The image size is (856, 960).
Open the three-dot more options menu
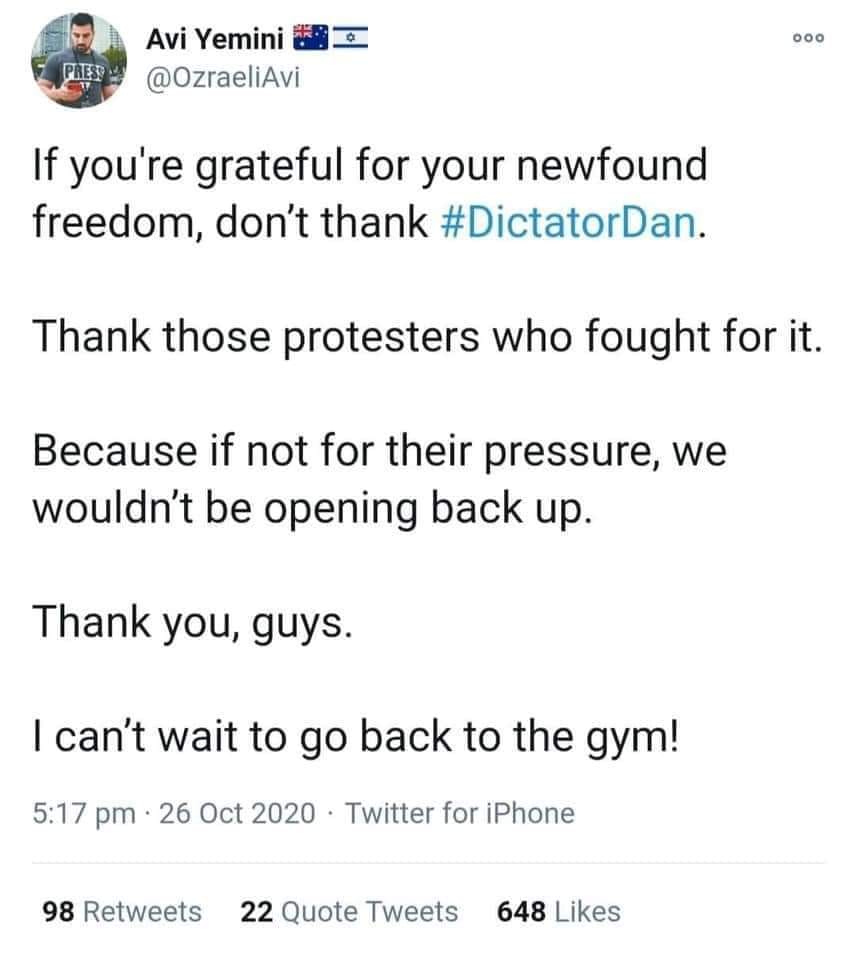806,39
